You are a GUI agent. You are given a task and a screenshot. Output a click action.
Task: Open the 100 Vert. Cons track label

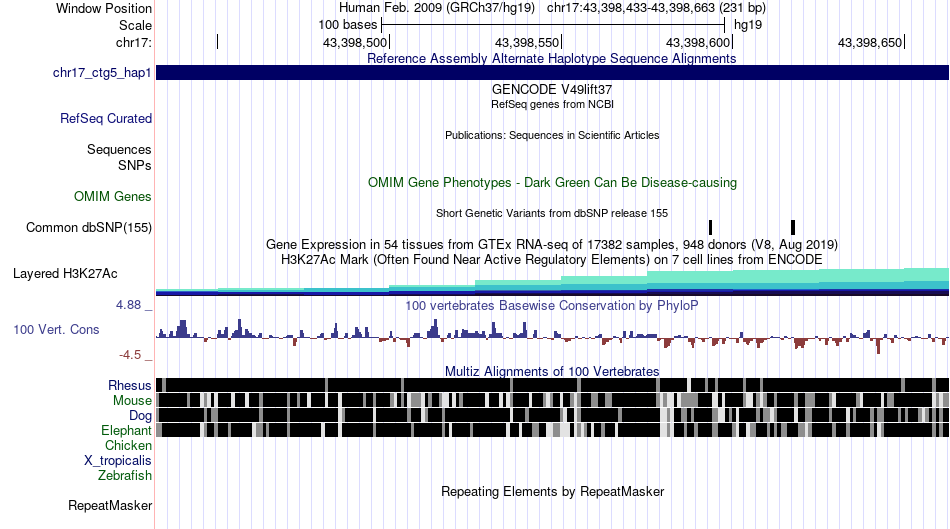56,330
